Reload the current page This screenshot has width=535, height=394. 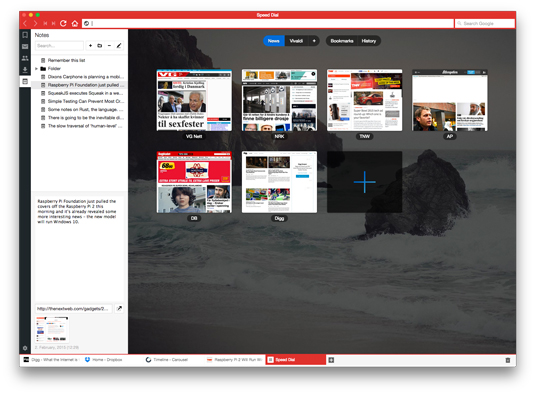coord(63,23)
